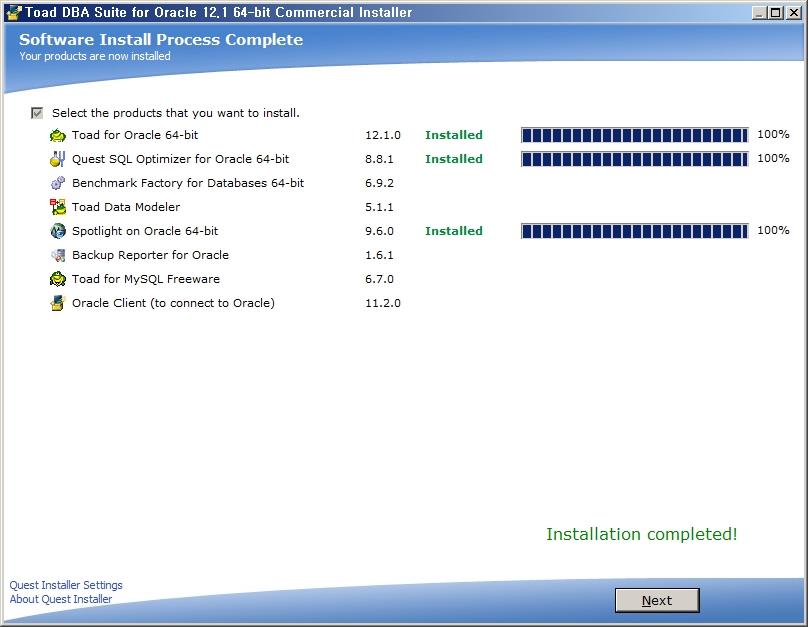Click Spotlight on Oracle progress bar
This screenshot has height=627, width=808.
pyautogui.click(x=634, y=231)
